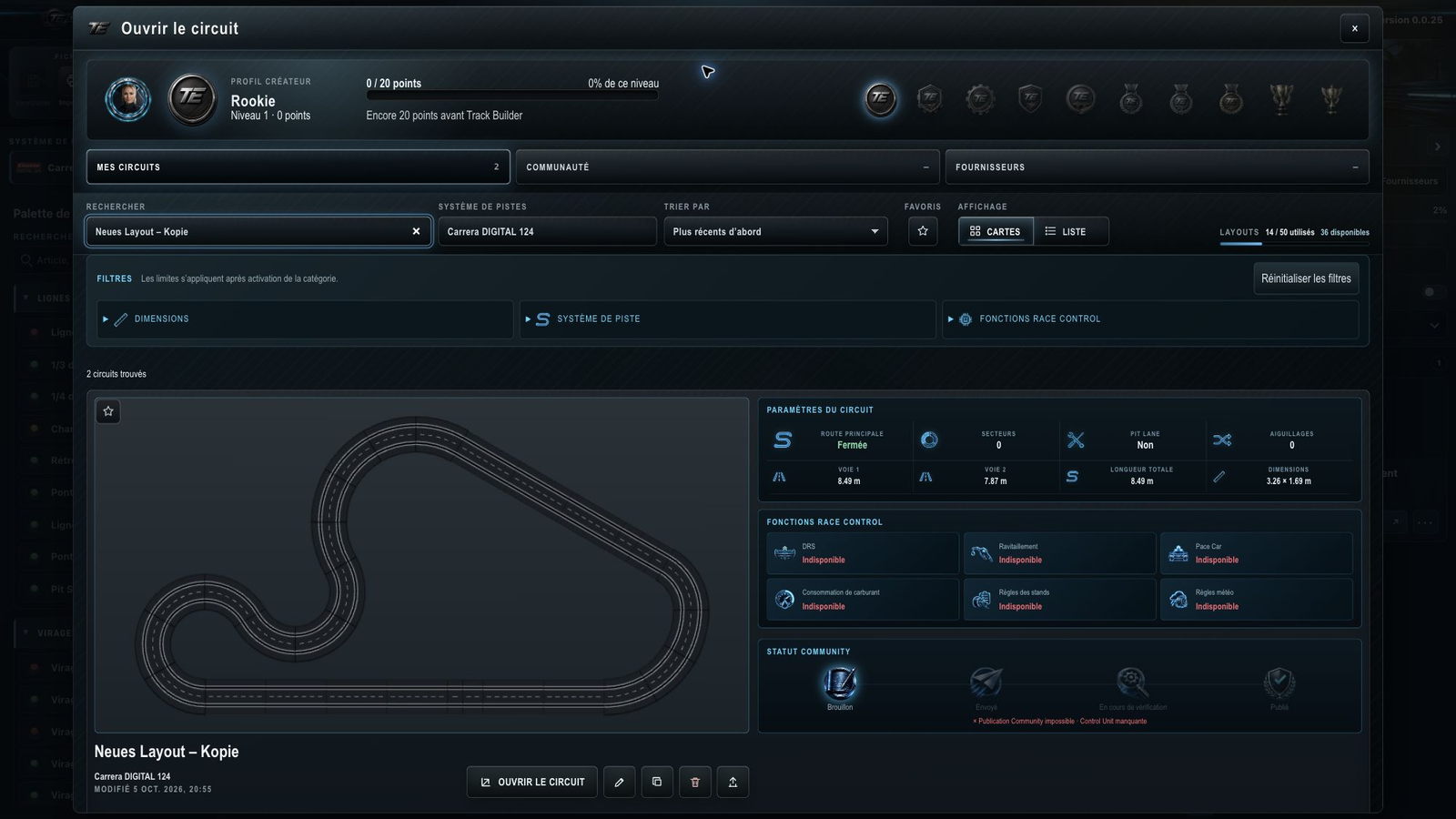Select the first highlighted rank badge
The height and width of the screenshot is (819, 1456).
[x=880, y=97]
